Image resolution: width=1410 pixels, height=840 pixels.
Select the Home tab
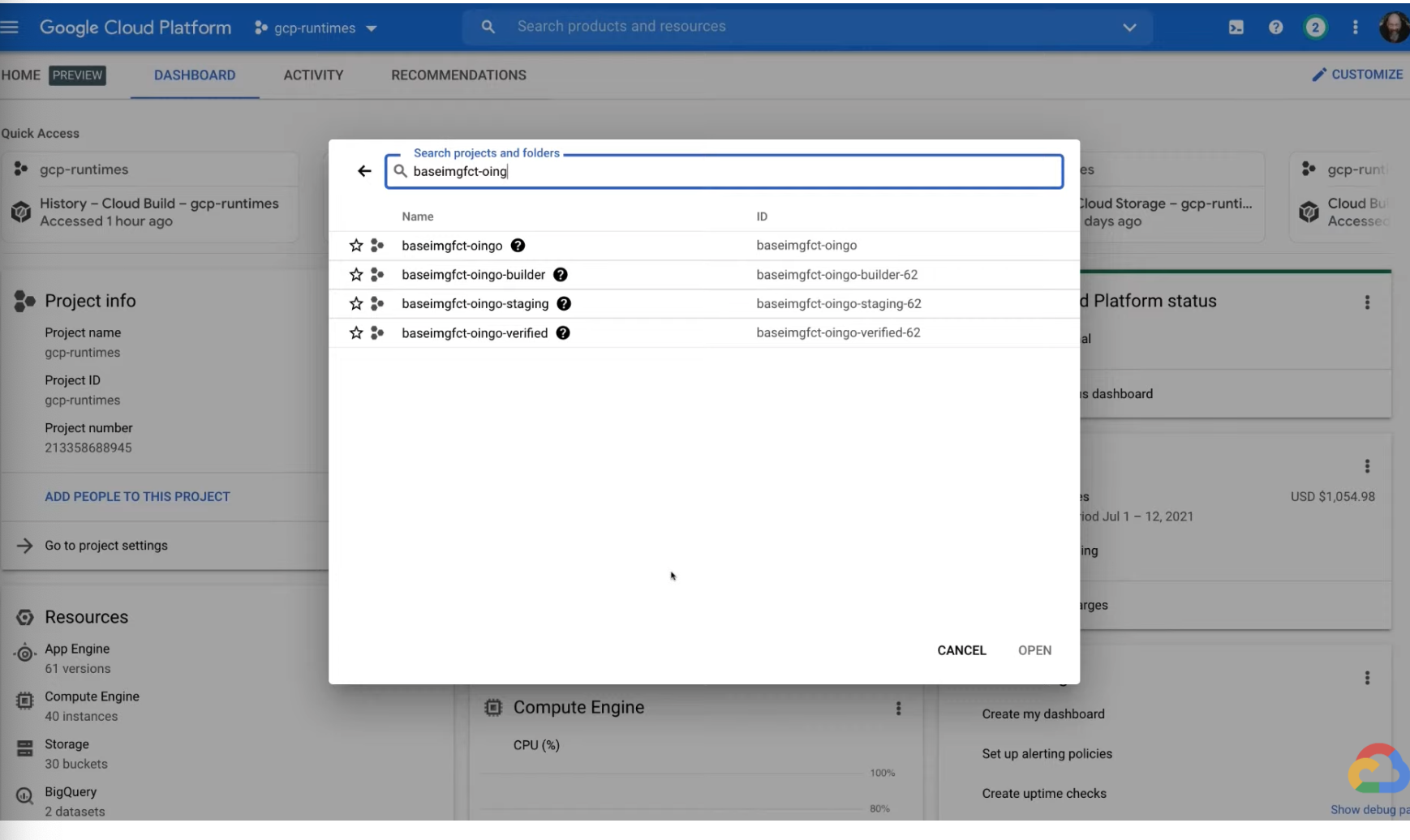(x=21, y=75)
